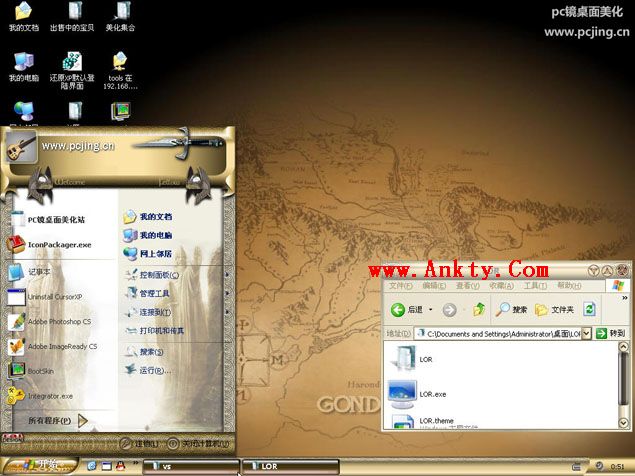Launch BootSkin from start menu
The height and width of the screenshot is (476, 635).
(31, 371)
